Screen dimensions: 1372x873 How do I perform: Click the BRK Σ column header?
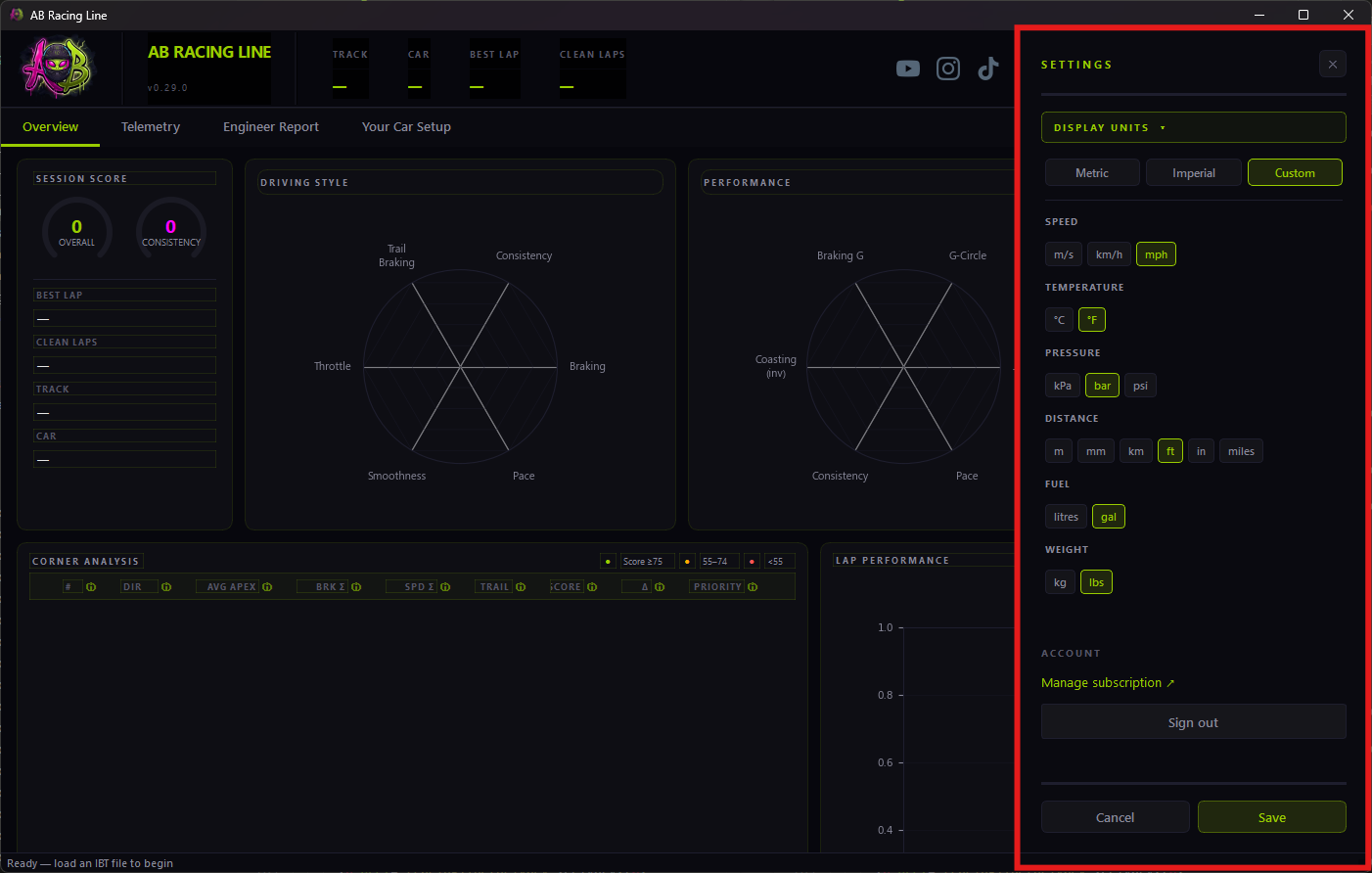pos(322,587)
